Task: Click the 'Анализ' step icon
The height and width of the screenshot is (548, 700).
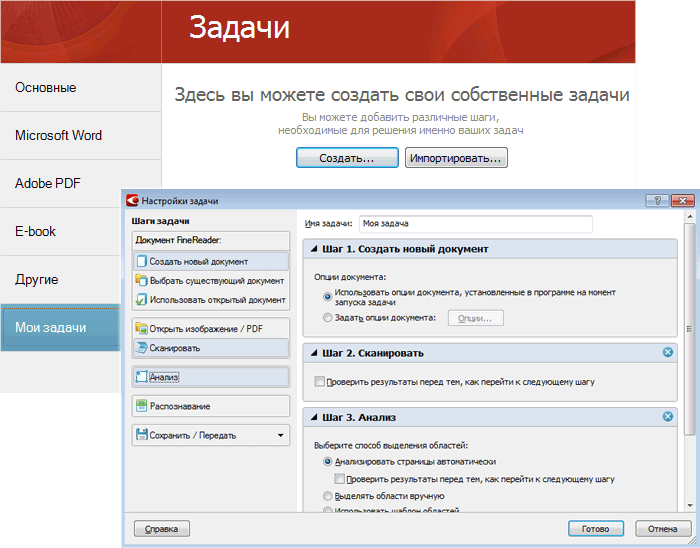Action: (141, 377)
